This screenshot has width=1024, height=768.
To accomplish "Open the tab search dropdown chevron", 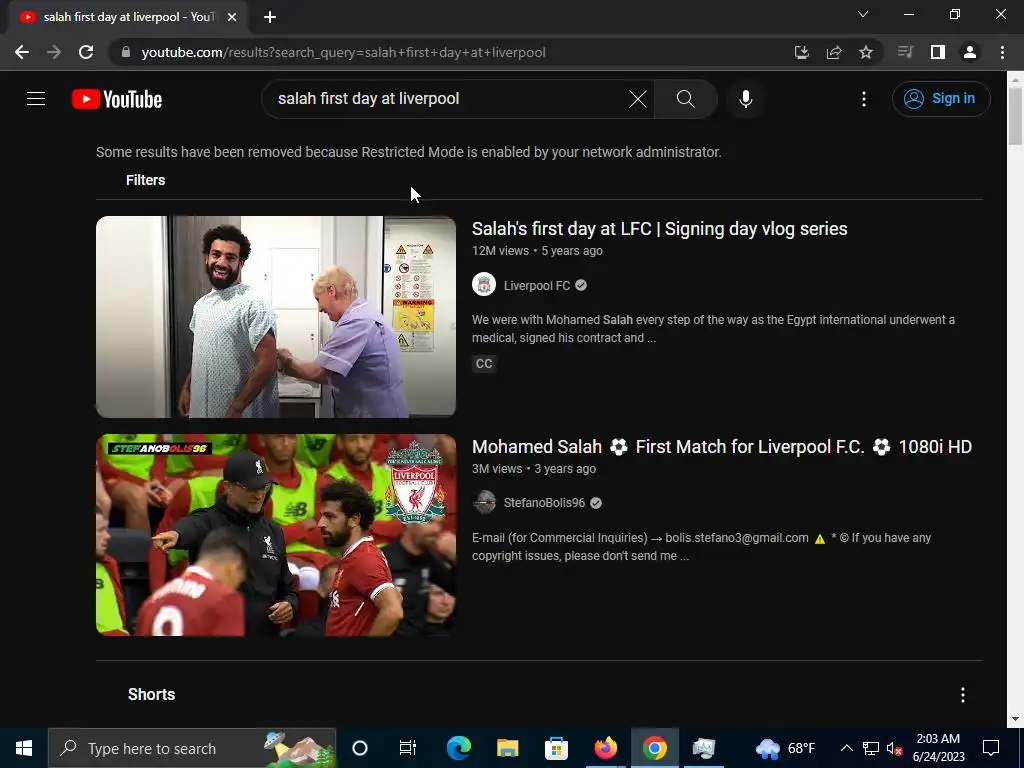I will coord(863,14).
